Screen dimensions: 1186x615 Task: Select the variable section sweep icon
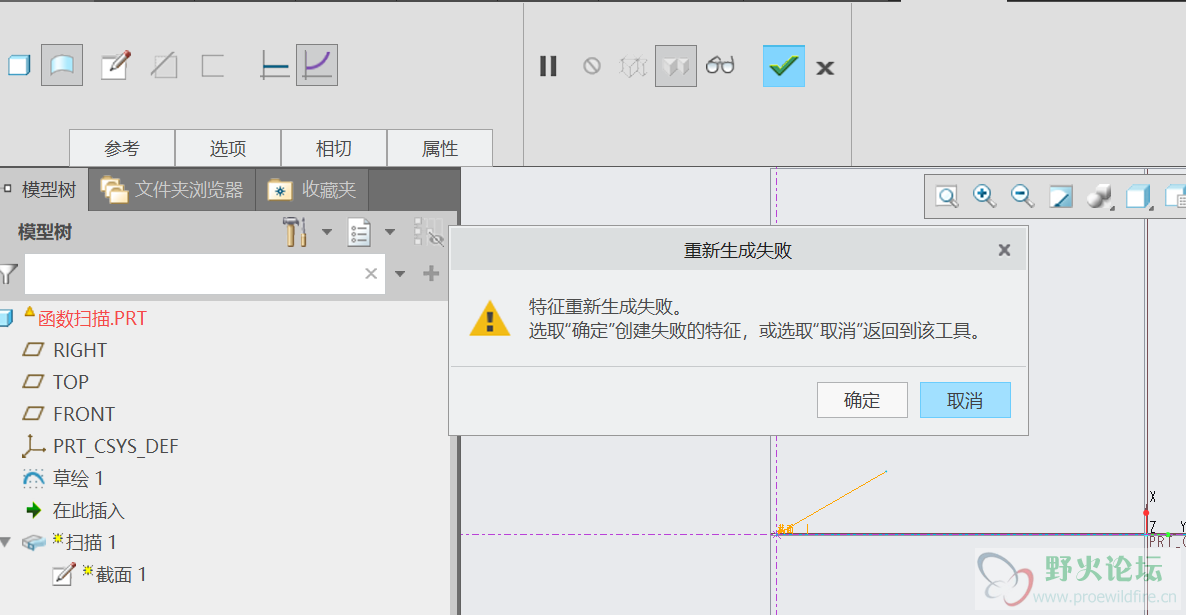pyautogui.click(x=317, y=65)
